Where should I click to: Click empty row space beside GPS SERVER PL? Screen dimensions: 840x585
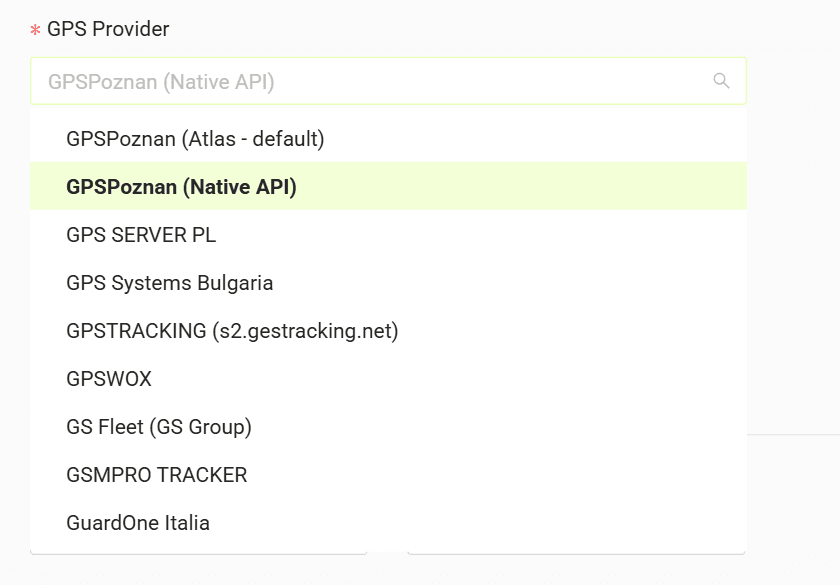[x=481, y=235]
